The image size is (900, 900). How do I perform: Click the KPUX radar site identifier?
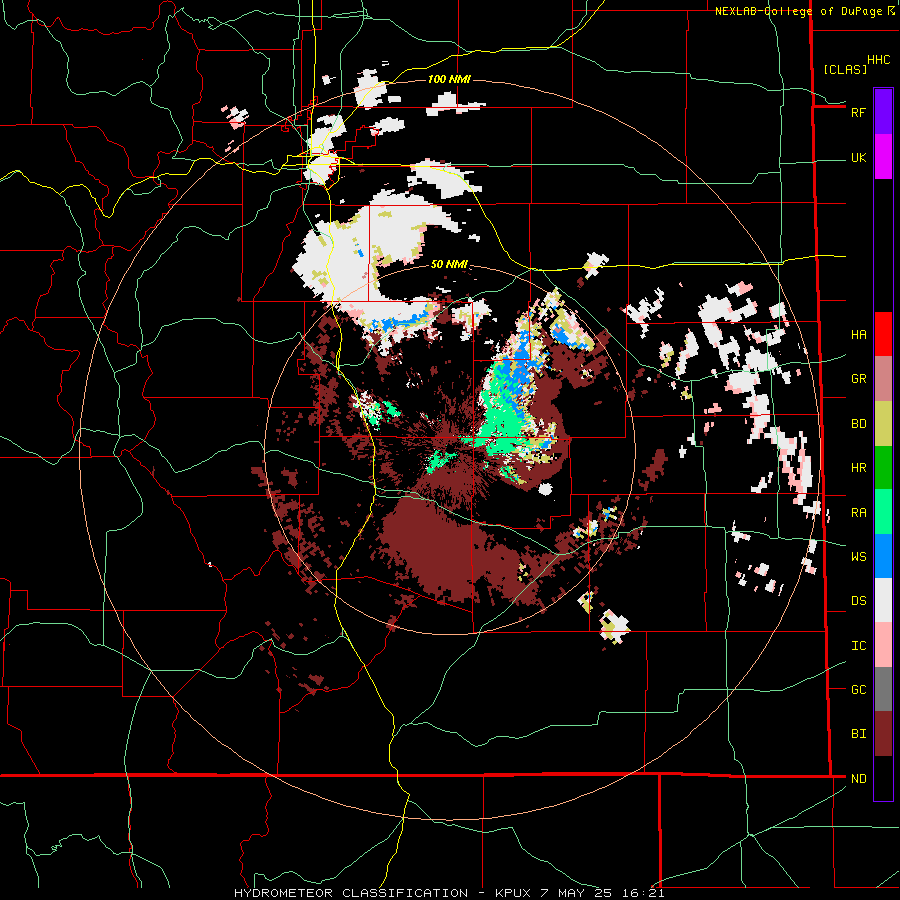click(513, 893)
